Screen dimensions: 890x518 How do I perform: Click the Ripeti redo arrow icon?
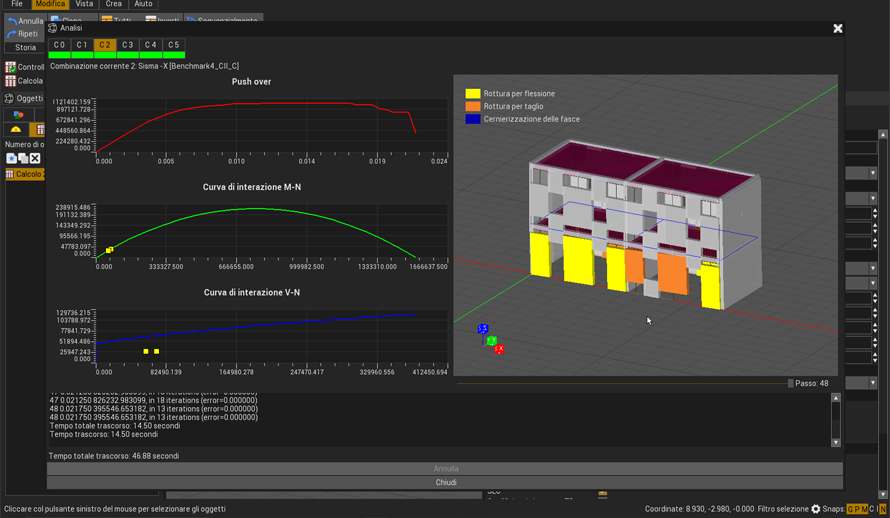click(11, 34)
